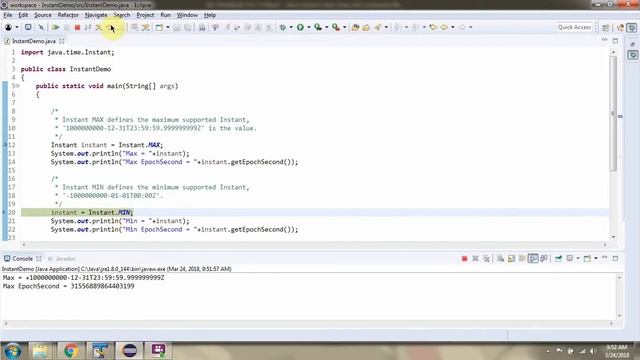Image resolution: width=640 pixels, height=360 pixels.
Task: Open the Source menu
Action: 43,15
